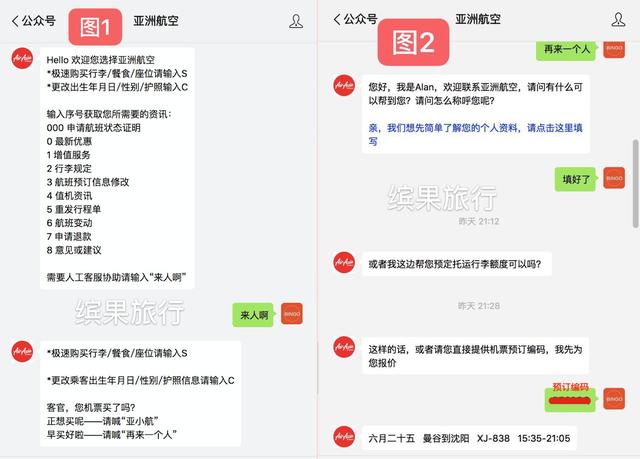Screen dimensions: 640x459
Task: Click the line 客官，您机票买了吗?
Action: tap(91, 408)
